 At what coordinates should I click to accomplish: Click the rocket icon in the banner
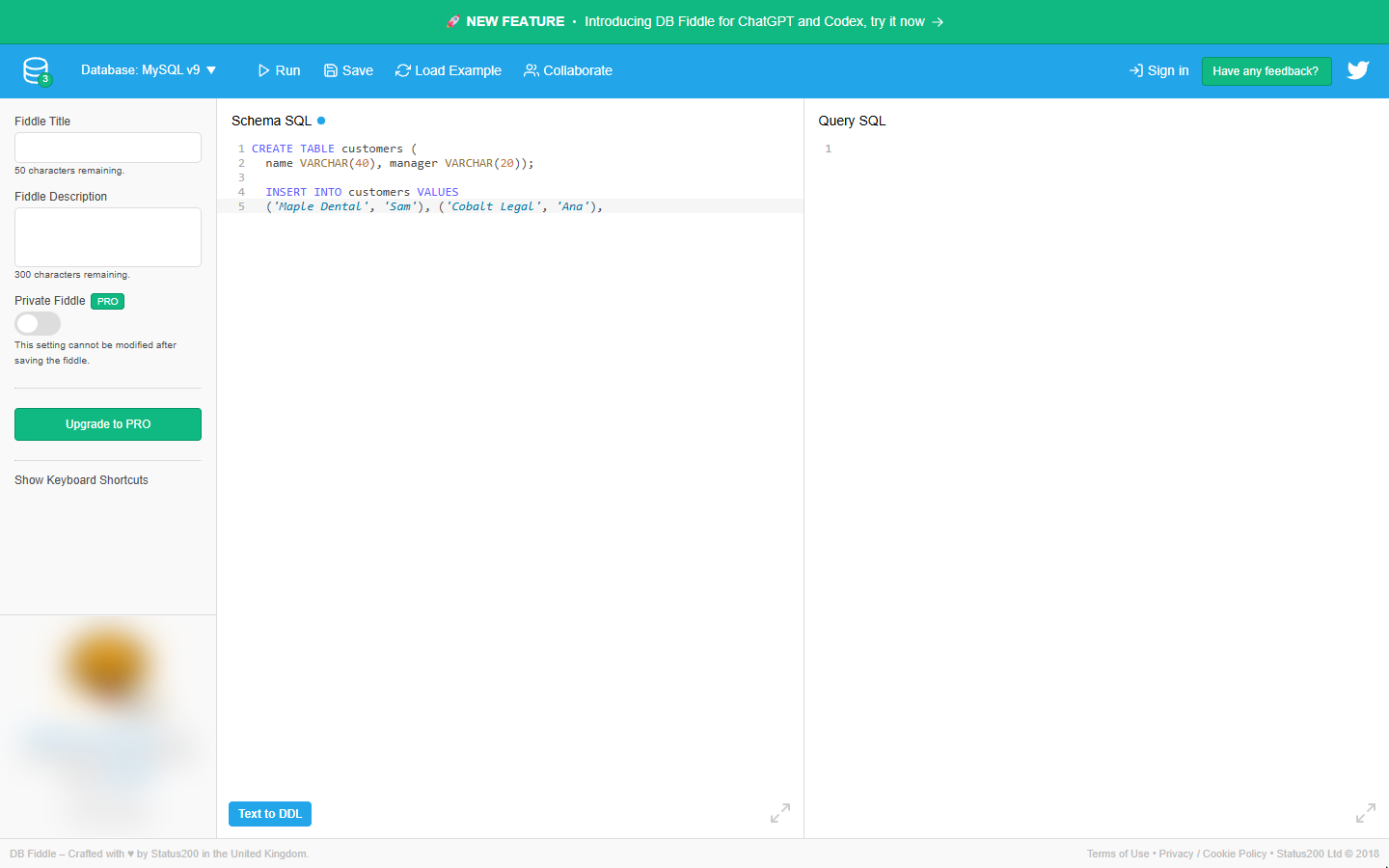[x=453, y=21]
